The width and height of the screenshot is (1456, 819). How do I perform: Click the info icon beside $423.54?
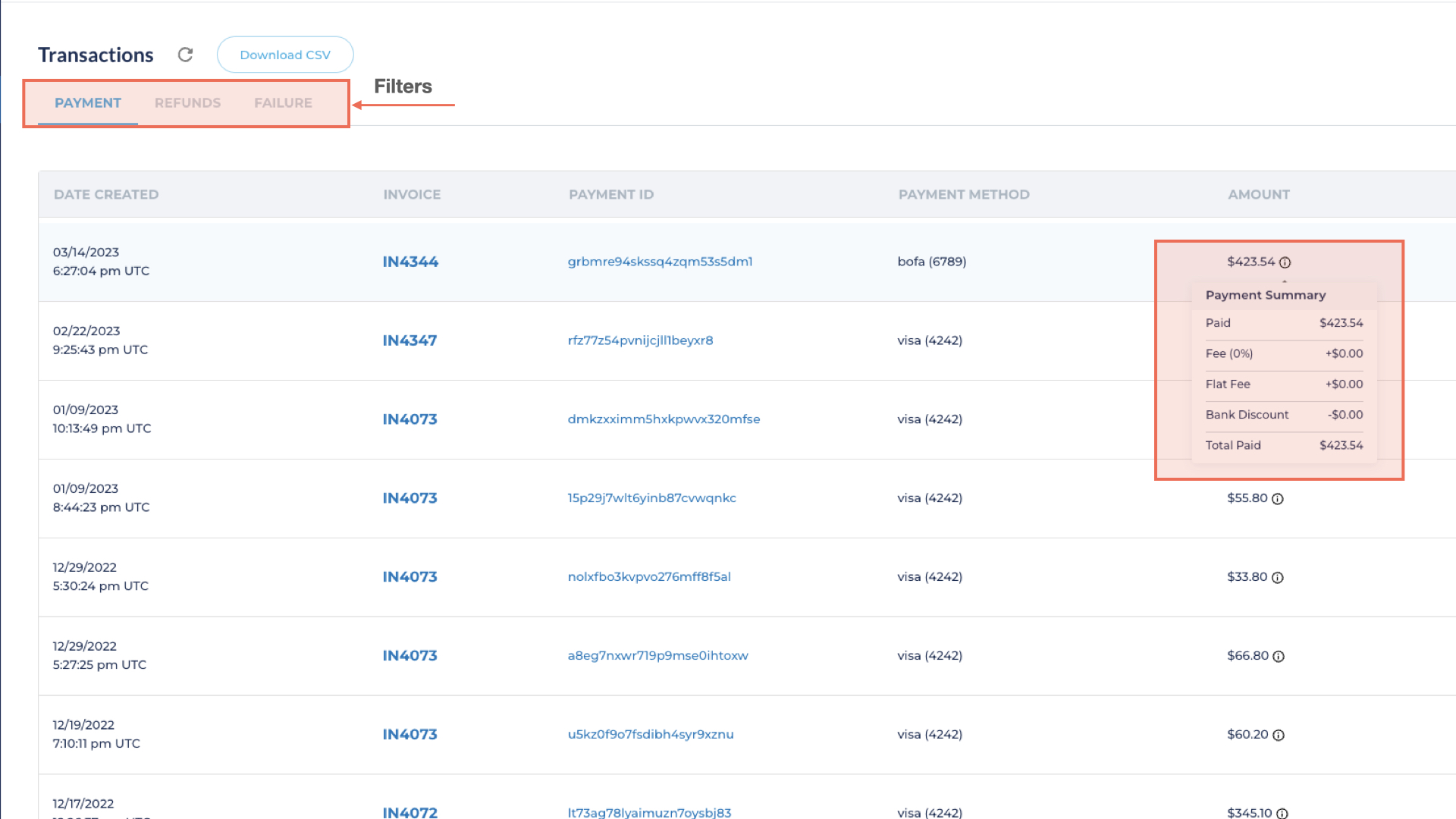coord(1286,262)
